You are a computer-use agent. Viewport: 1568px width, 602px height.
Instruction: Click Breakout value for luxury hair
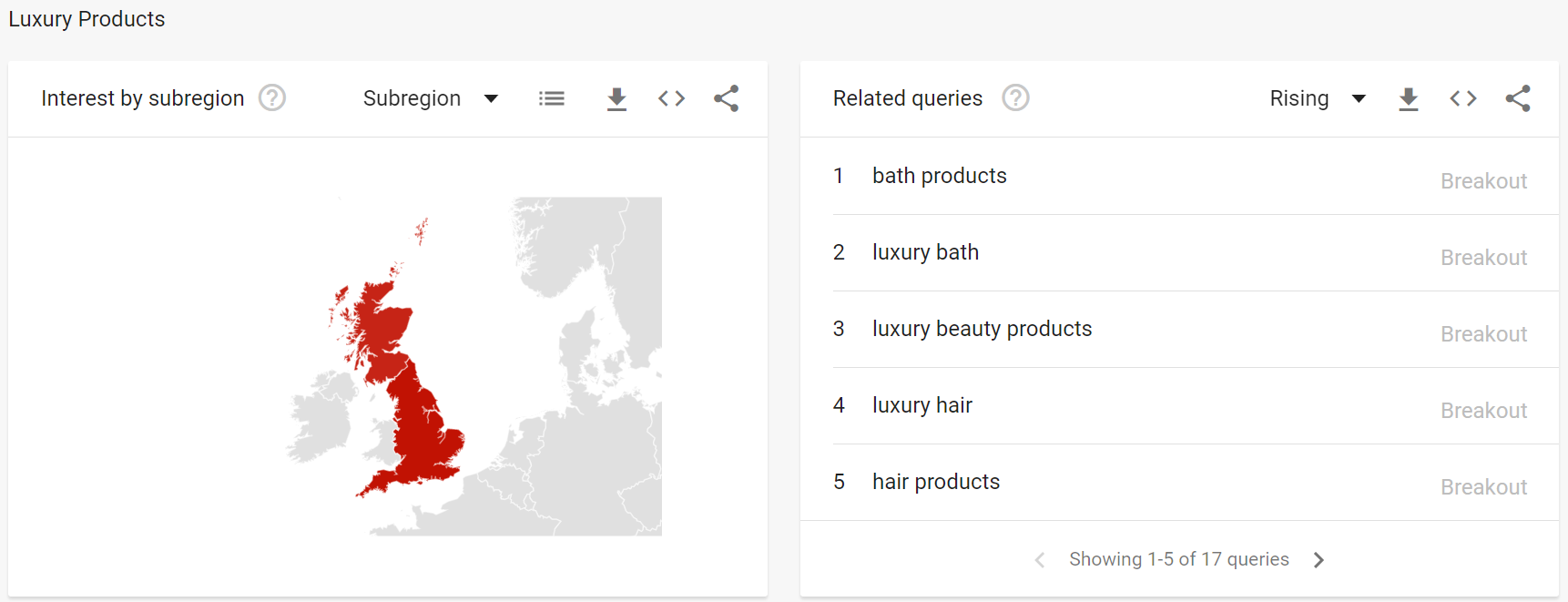[x=1483, y=411]
